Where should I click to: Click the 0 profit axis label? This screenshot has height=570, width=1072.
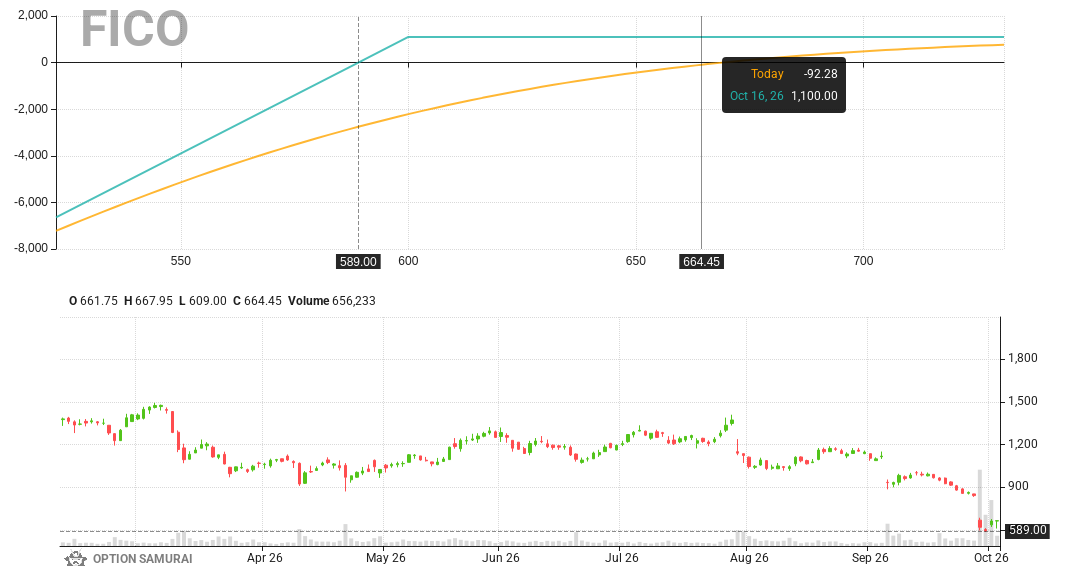click(x=44, y=62)
